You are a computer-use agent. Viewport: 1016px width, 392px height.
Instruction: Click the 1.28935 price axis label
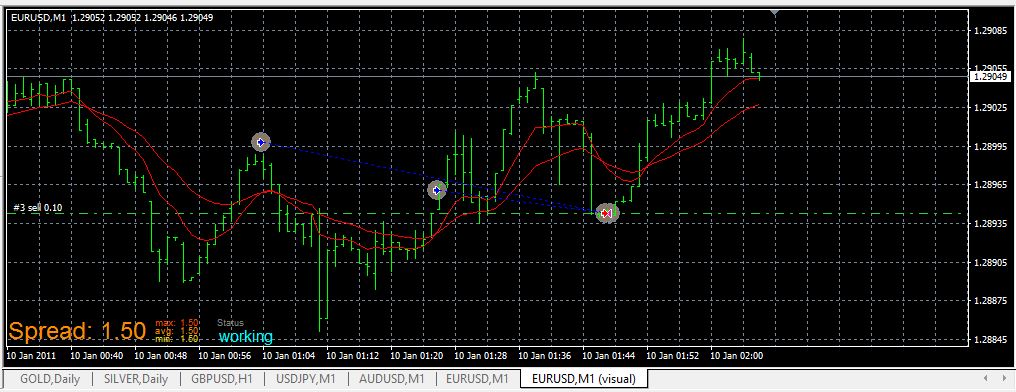pos(991,224)
